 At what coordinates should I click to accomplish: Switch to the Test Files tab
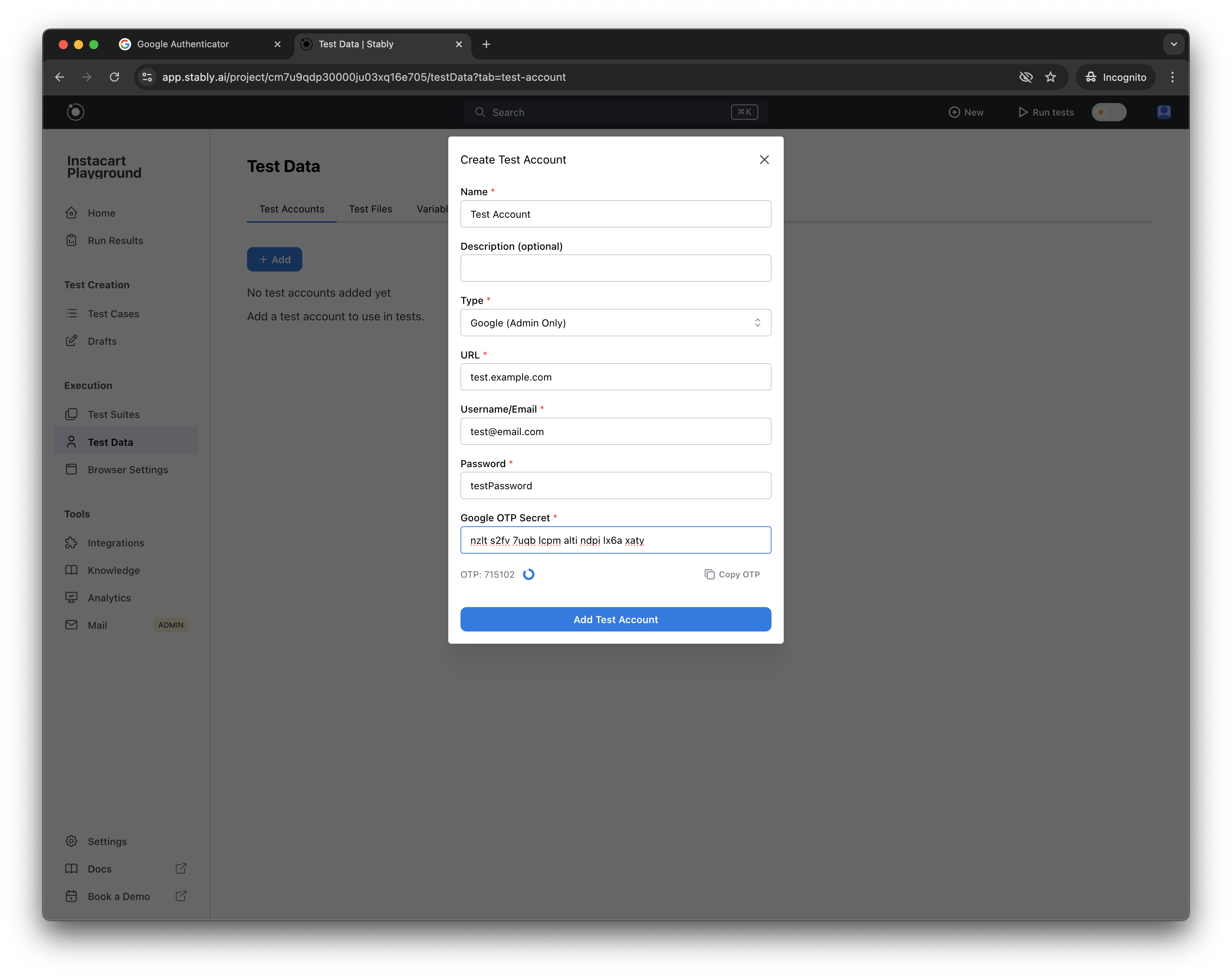370,209
